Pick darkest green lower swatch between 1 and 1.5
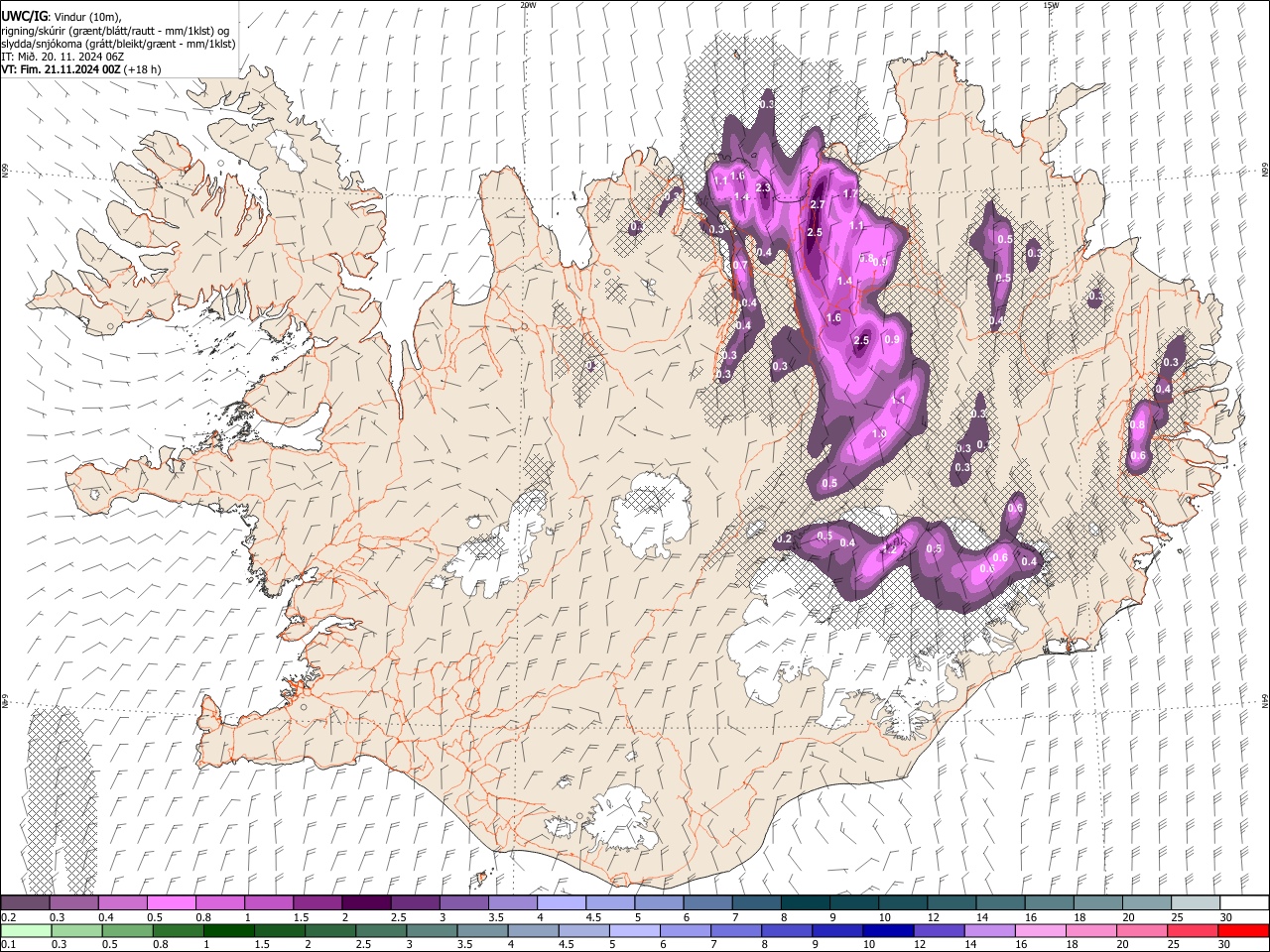Viewport: 1270px width, 952px height. pyautogui.click(x=228, y=930)
